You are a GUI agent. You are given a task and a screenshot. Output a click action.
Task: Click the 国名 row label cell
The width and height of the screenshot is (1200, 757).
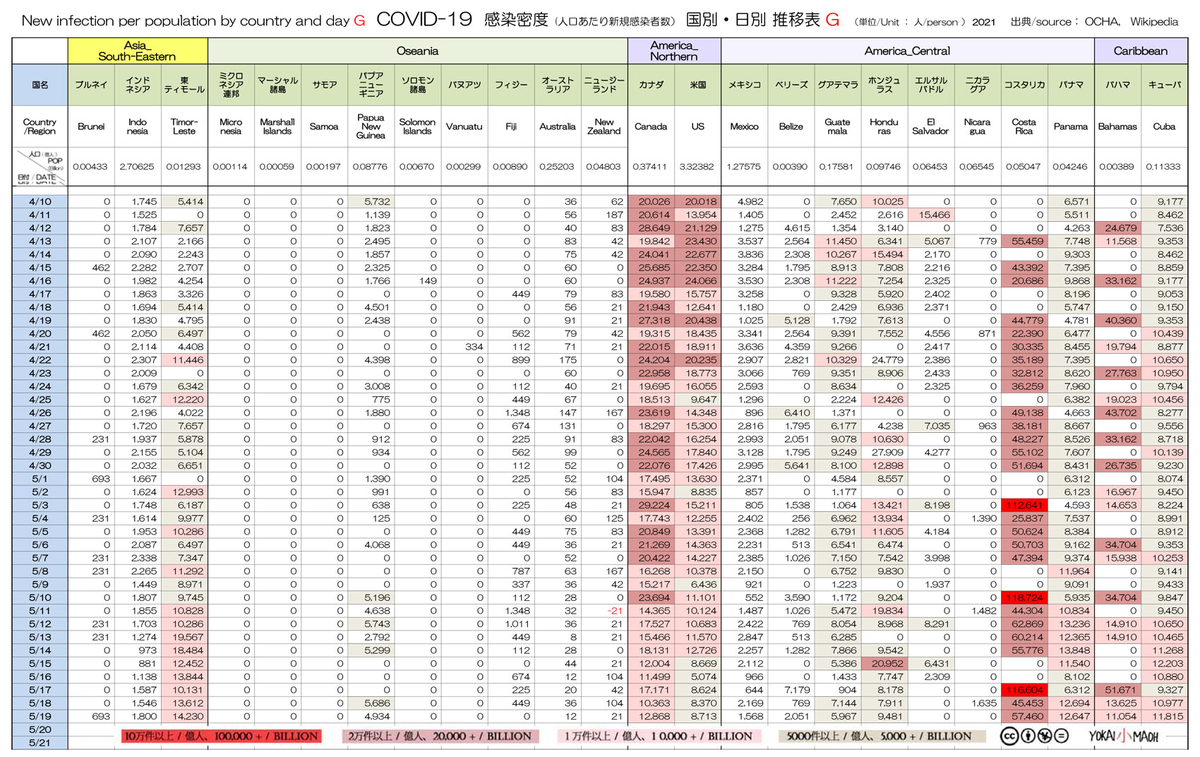pos(40,86)
